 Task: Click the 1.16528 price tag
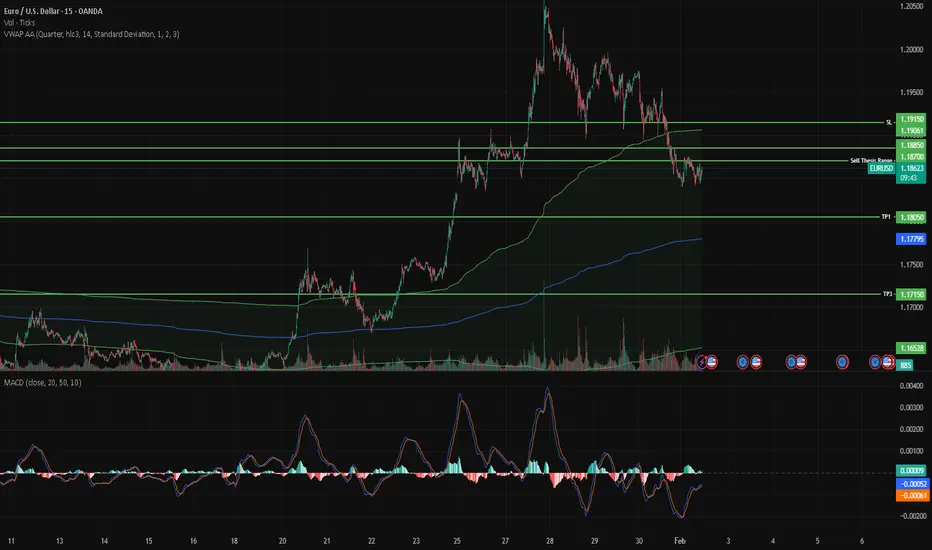point(911,348)
